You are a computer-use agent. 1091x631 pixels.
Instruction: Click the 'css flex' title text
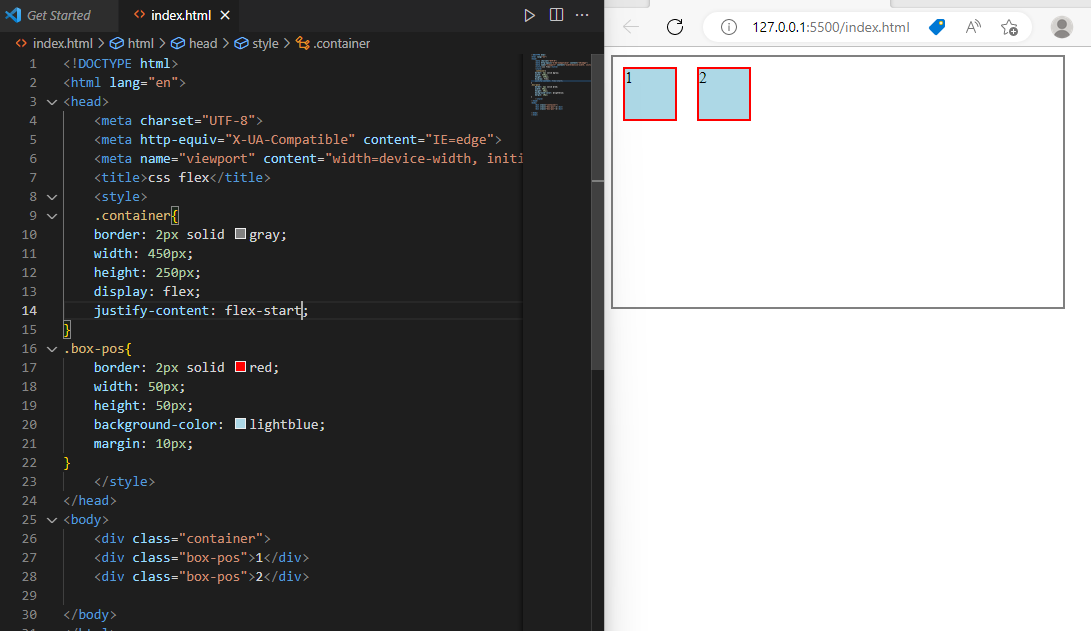pyautogui.click(x=179, y=177)
